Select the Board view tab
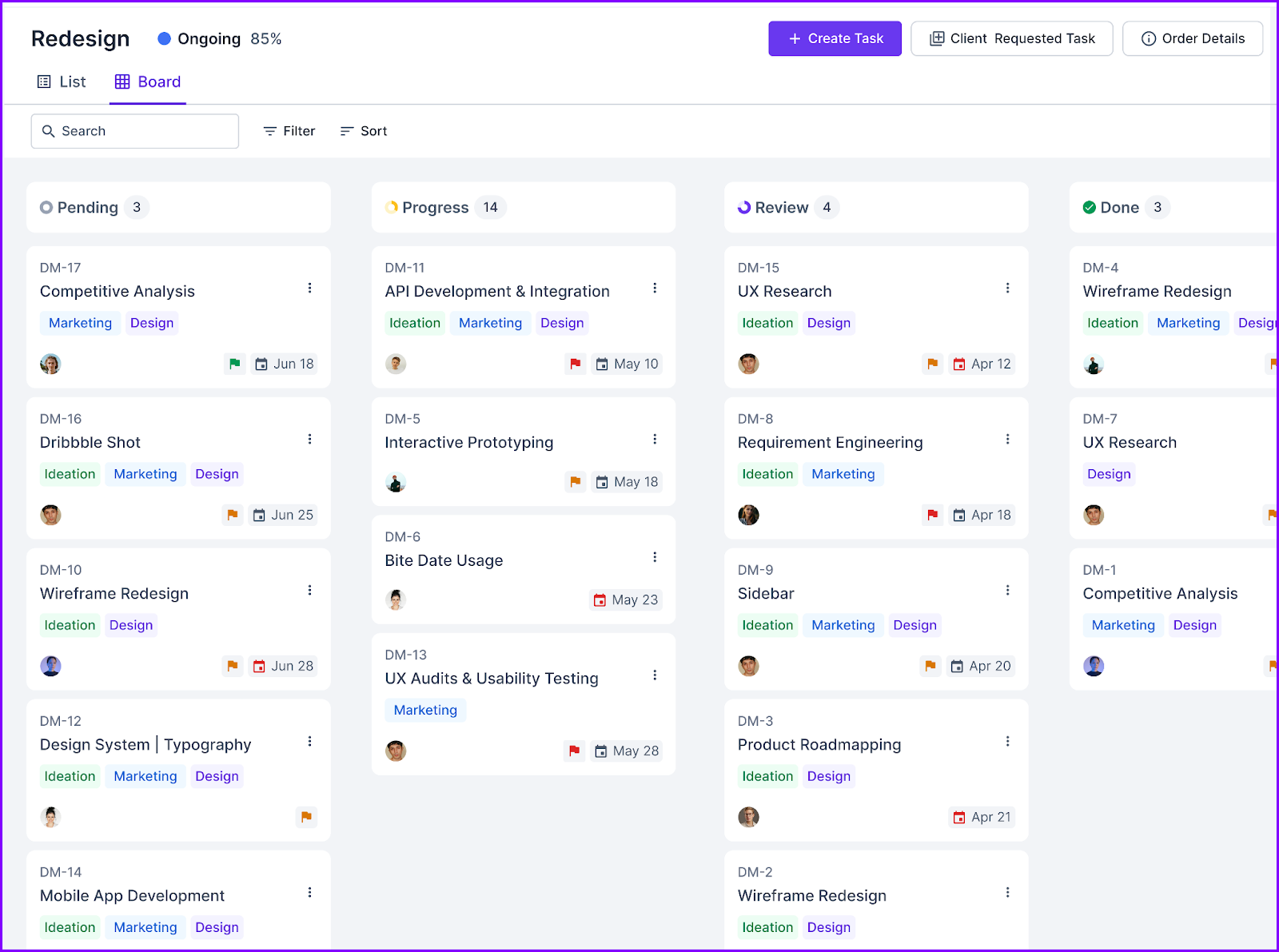Viewport: 1279px width, 952px height. (x=148, y=82)
